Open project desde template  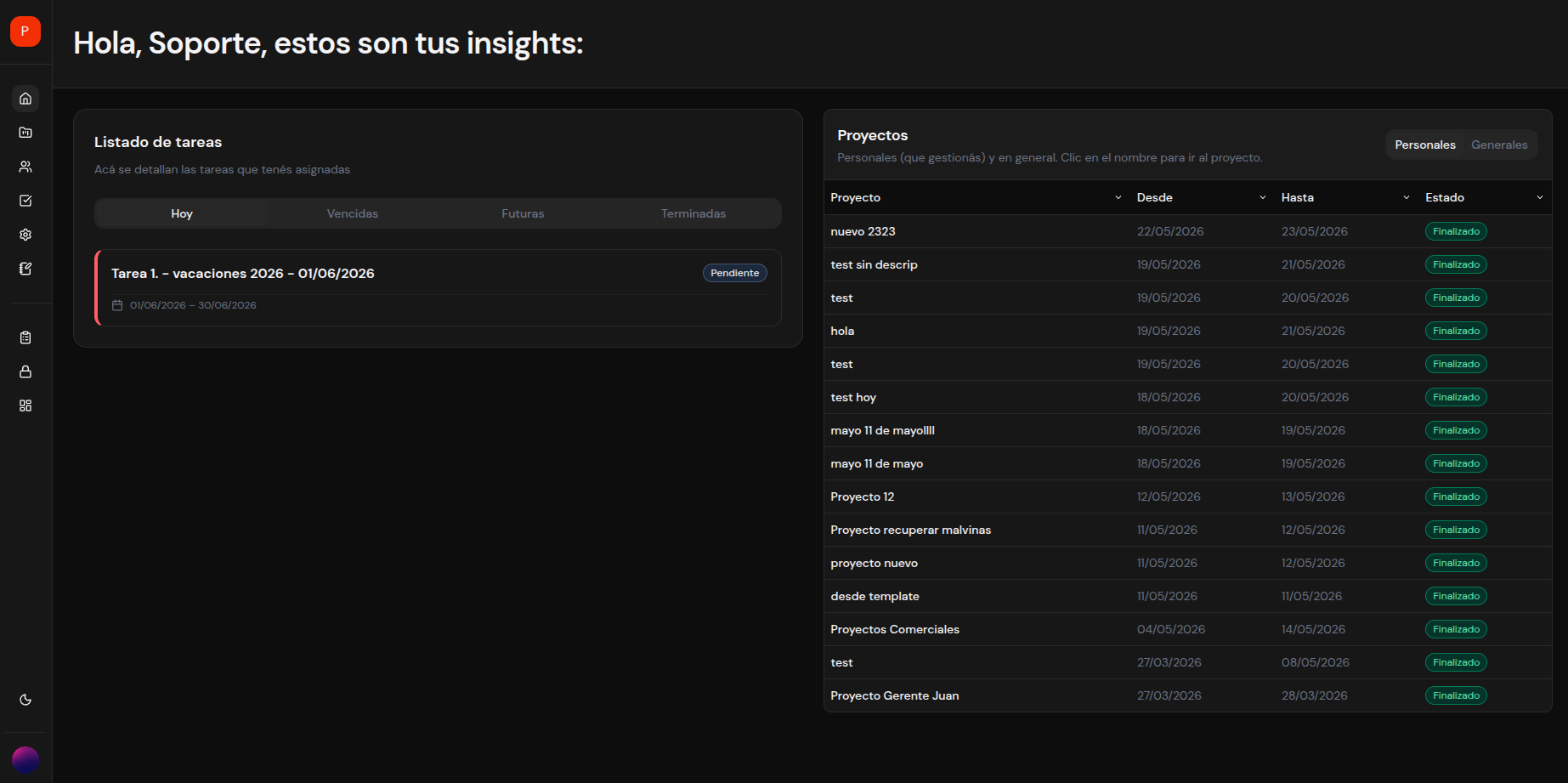pos(875,596)
